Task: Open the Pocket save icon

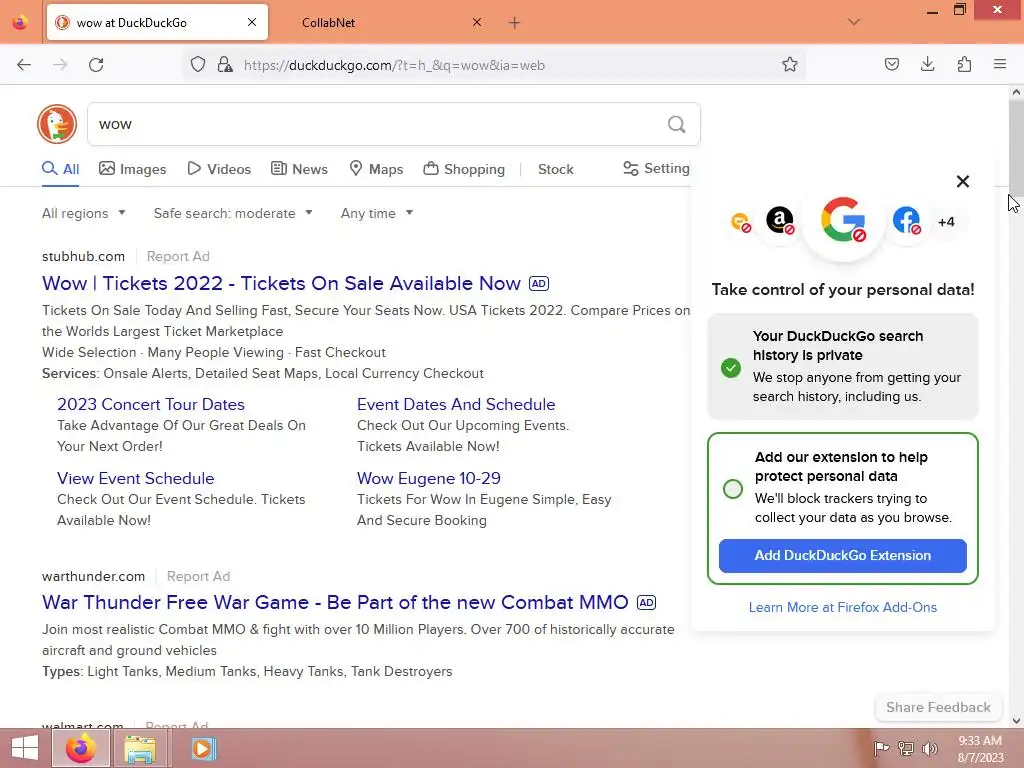Action: (x=891, y=65)
